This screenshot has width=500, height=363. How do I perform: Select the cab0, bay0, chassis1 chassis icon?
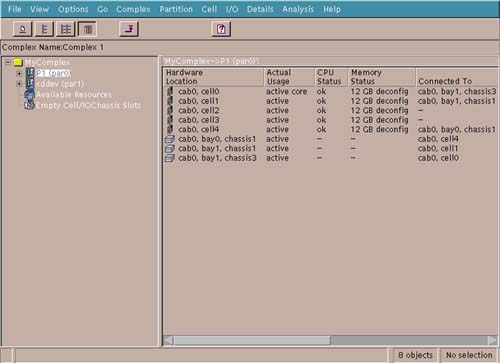coord(170,139)
